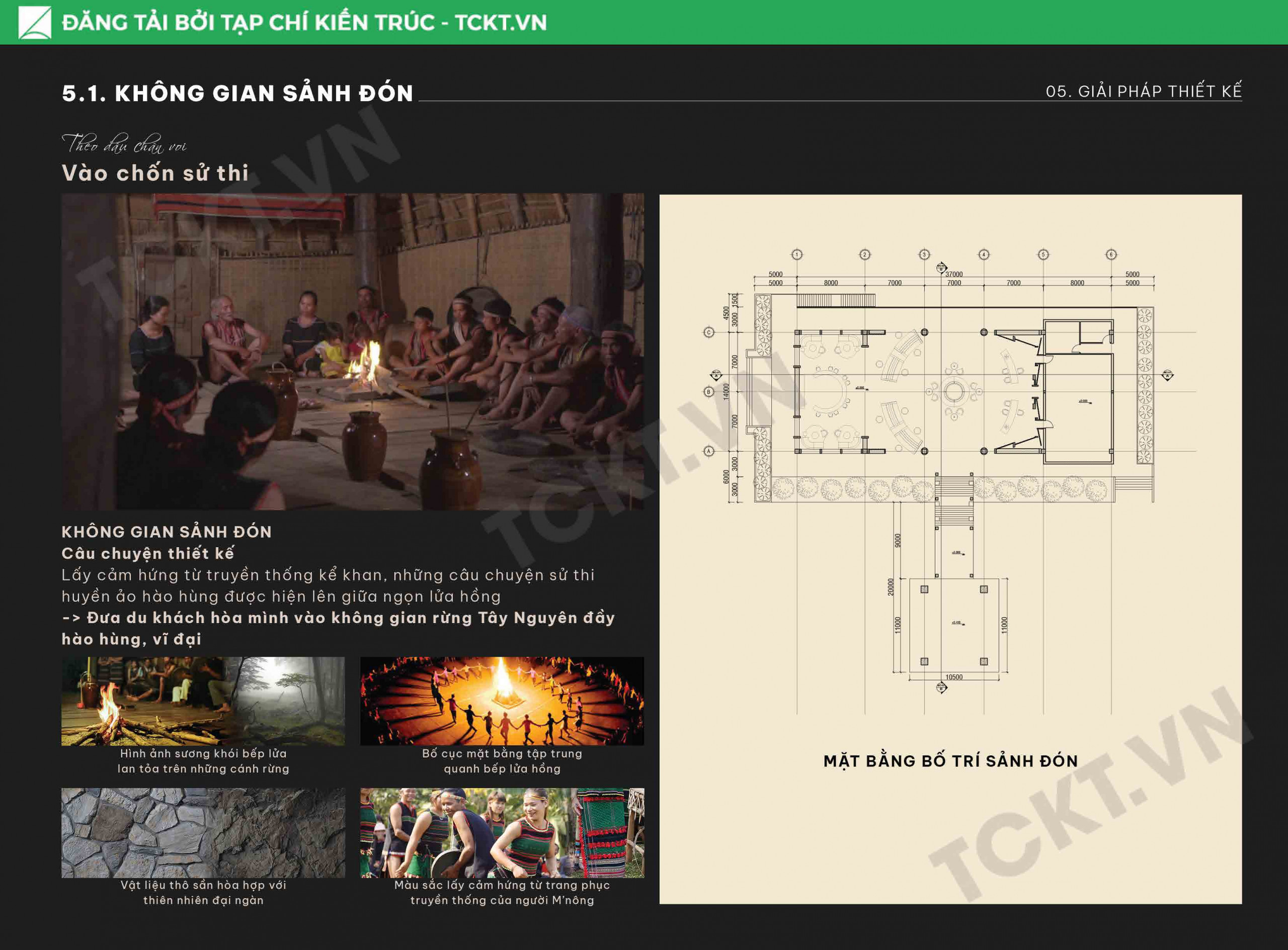Click the central round table symbol in plan

[954, 393]
